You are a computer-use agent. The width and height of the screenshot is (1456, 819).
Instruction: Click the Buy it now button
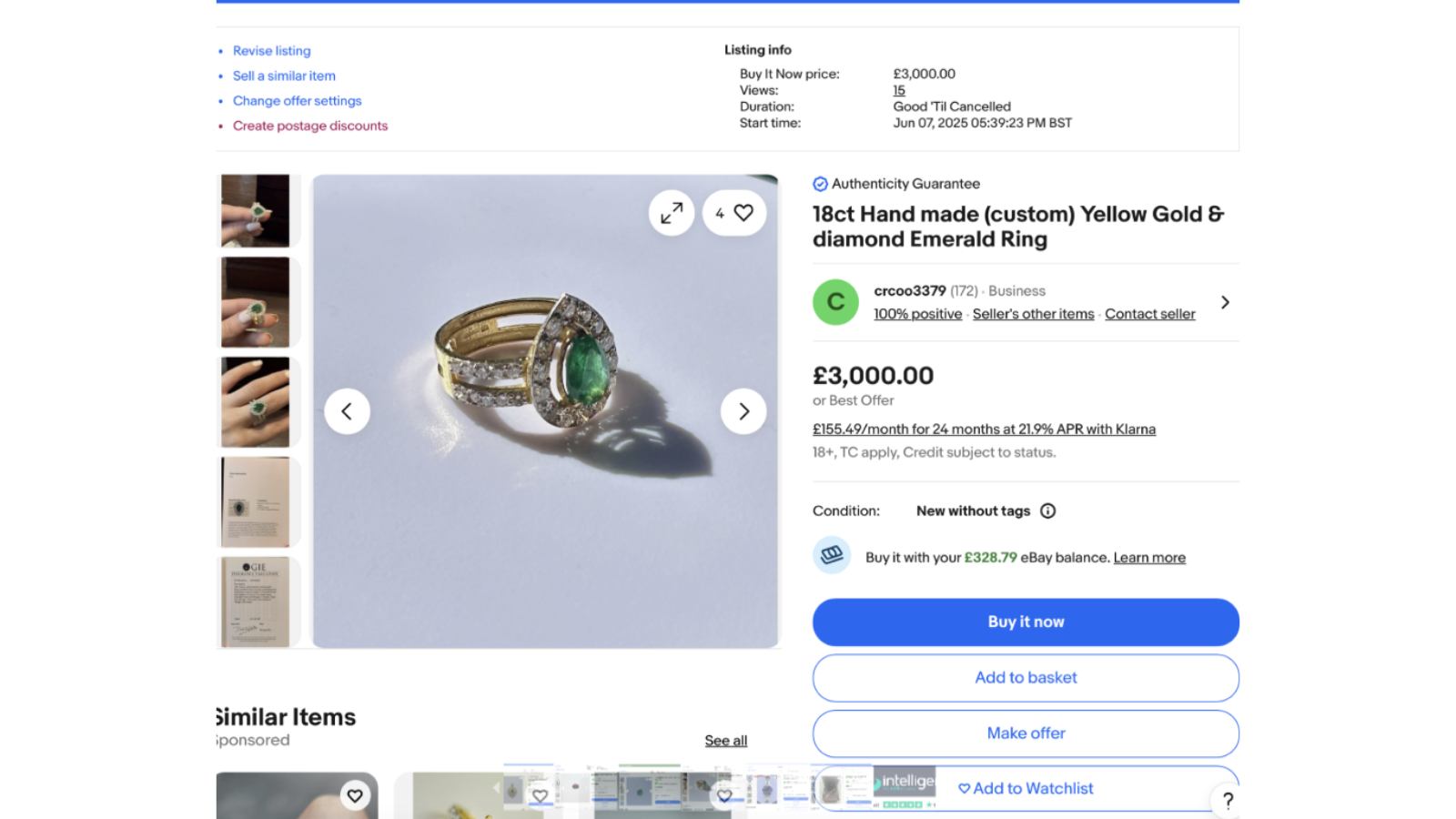point(1026,622)
